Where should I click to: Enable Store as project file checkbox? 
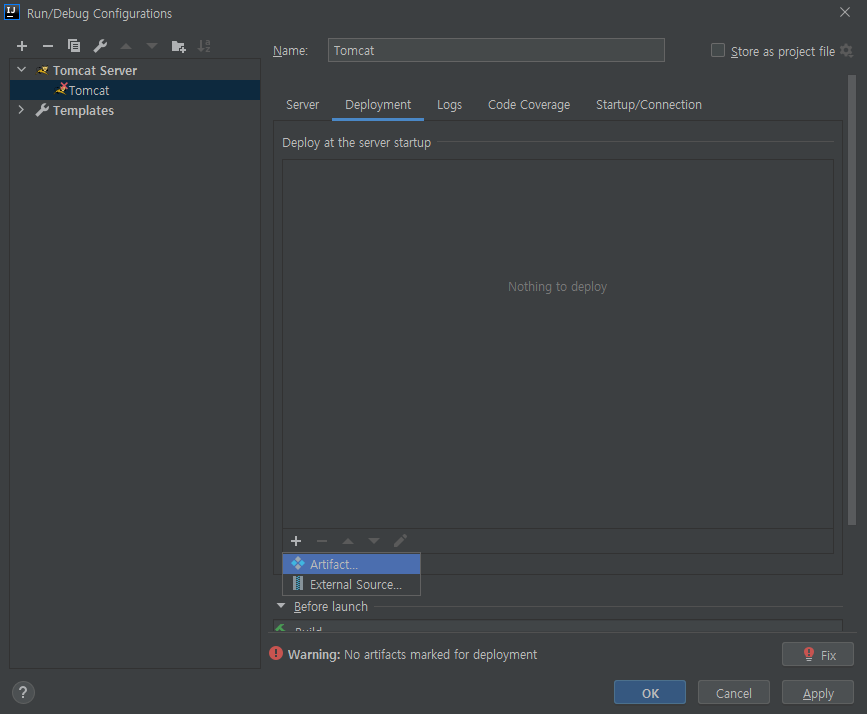718,50
